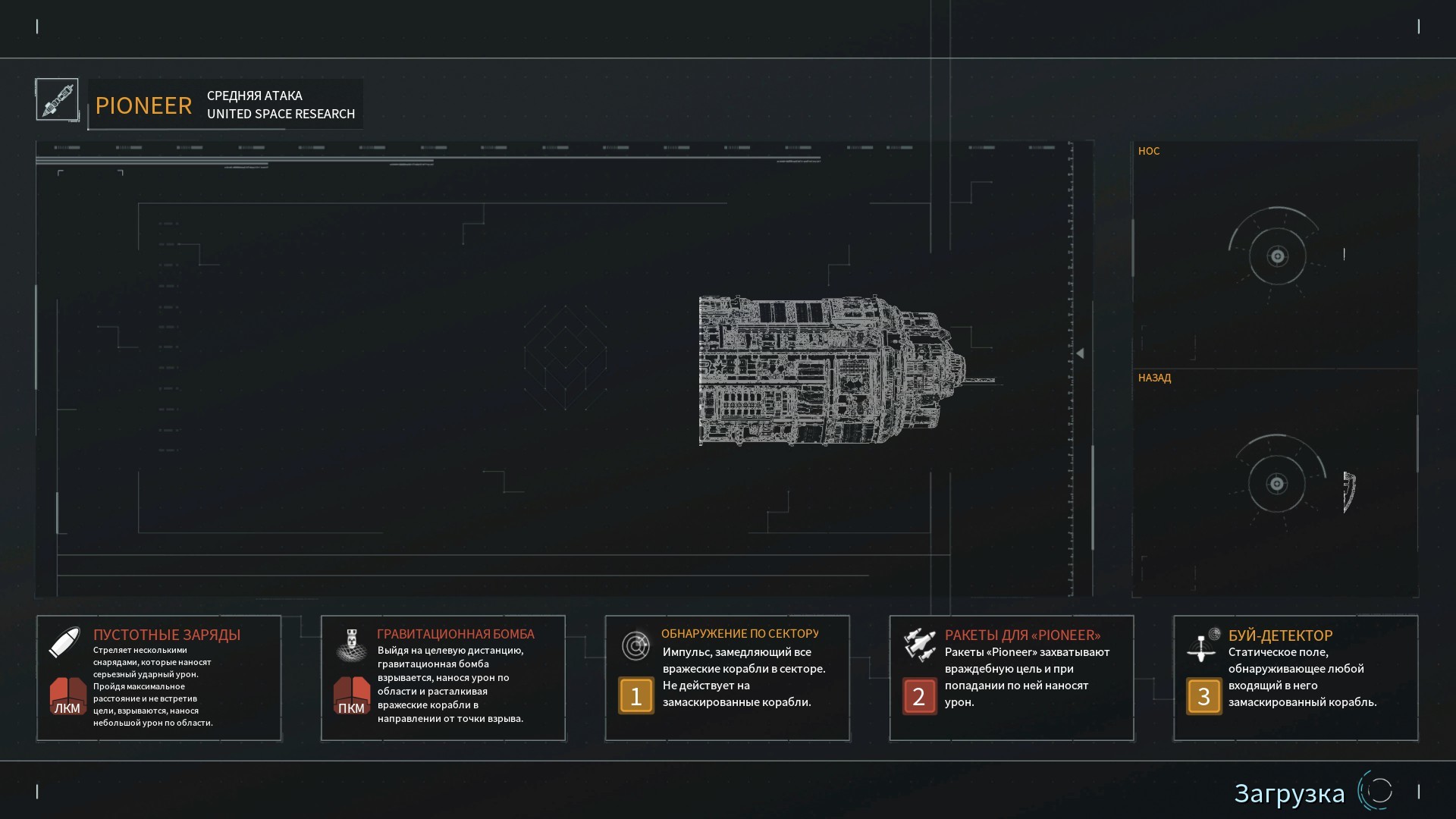Click the UNITED SPACE RESEARCH faction label
Screen dimensions: 1456x819
point(281,114)
